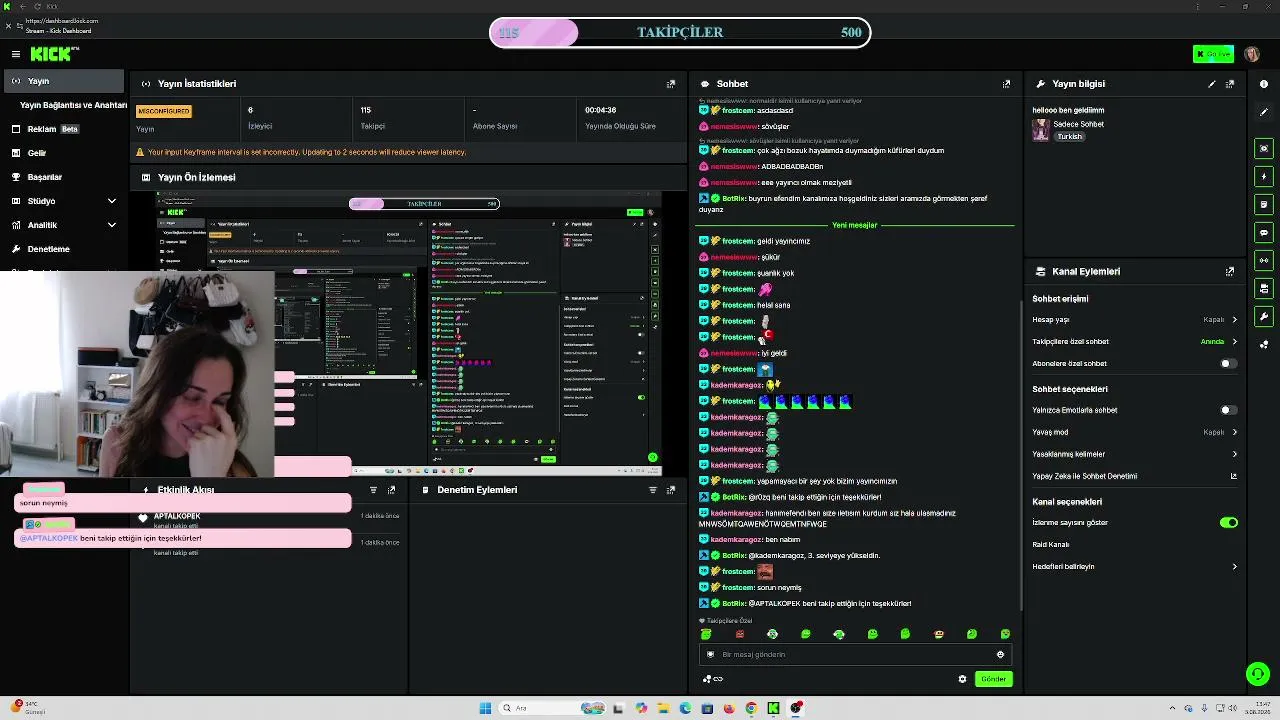Click the red emote in the emote row
This screenshot has width=1280, height=720.
coord(740,634)
